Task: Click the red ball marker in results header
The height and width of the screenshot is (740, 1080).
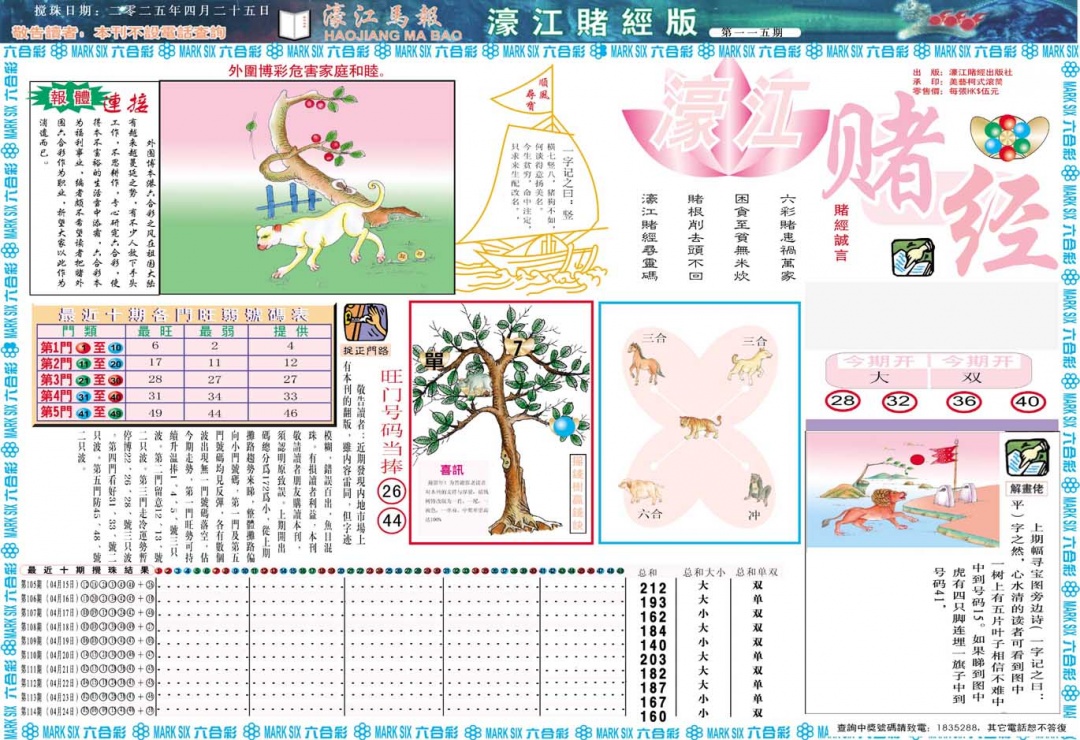Action: 157,570
